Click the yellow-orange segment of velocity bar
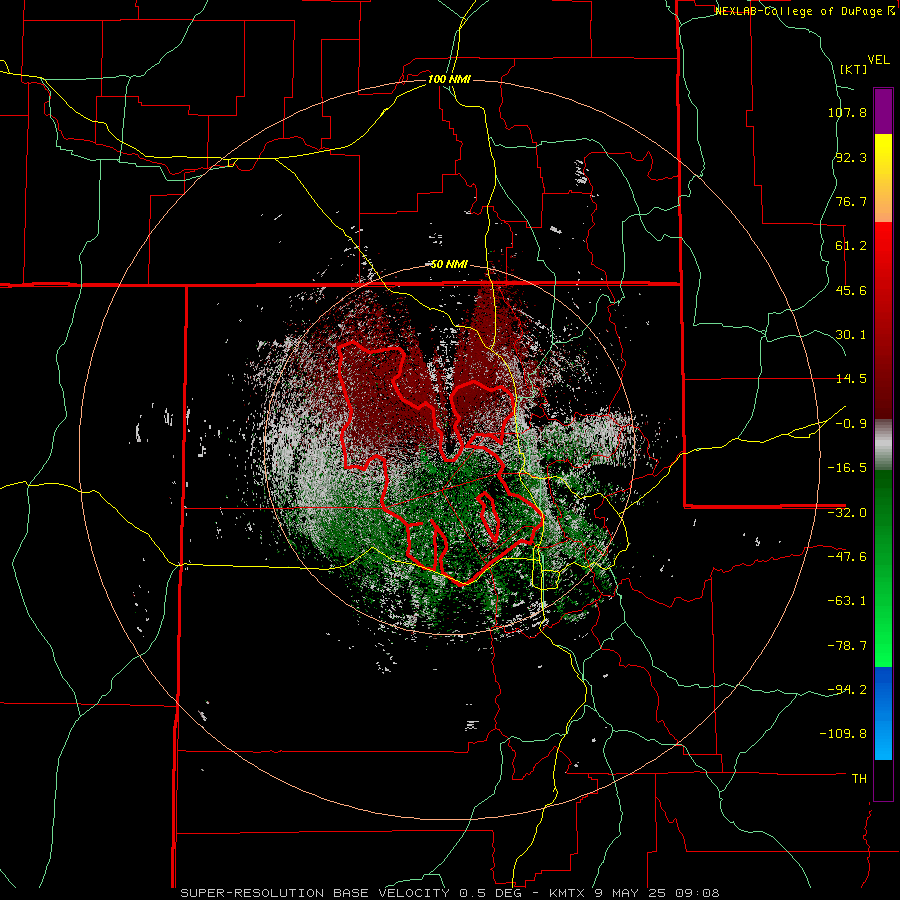 [x=883, y=178]
